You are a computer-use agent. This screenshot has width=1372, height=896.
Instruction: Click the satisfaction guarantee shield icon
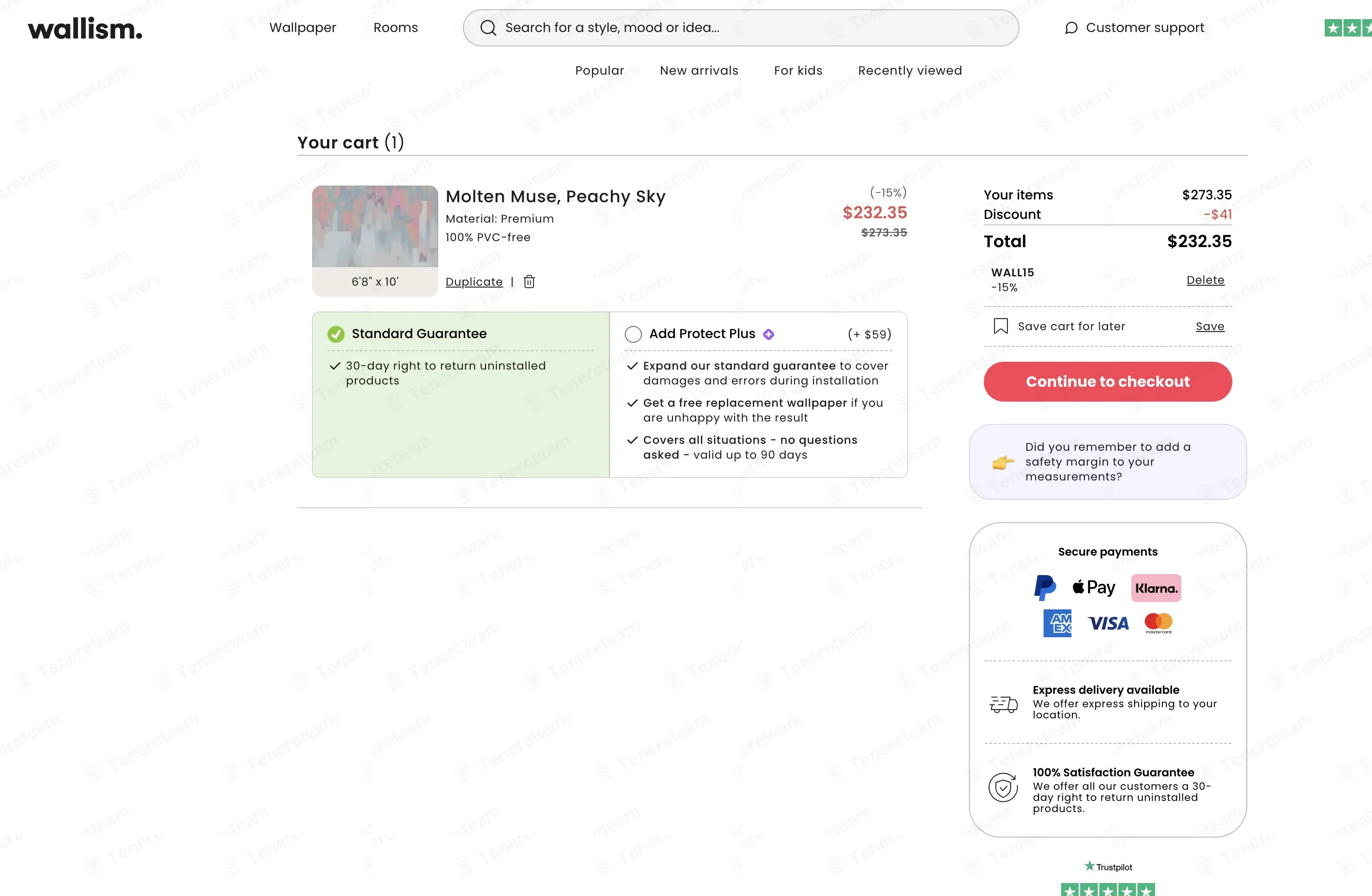[x=1003, y=787]
